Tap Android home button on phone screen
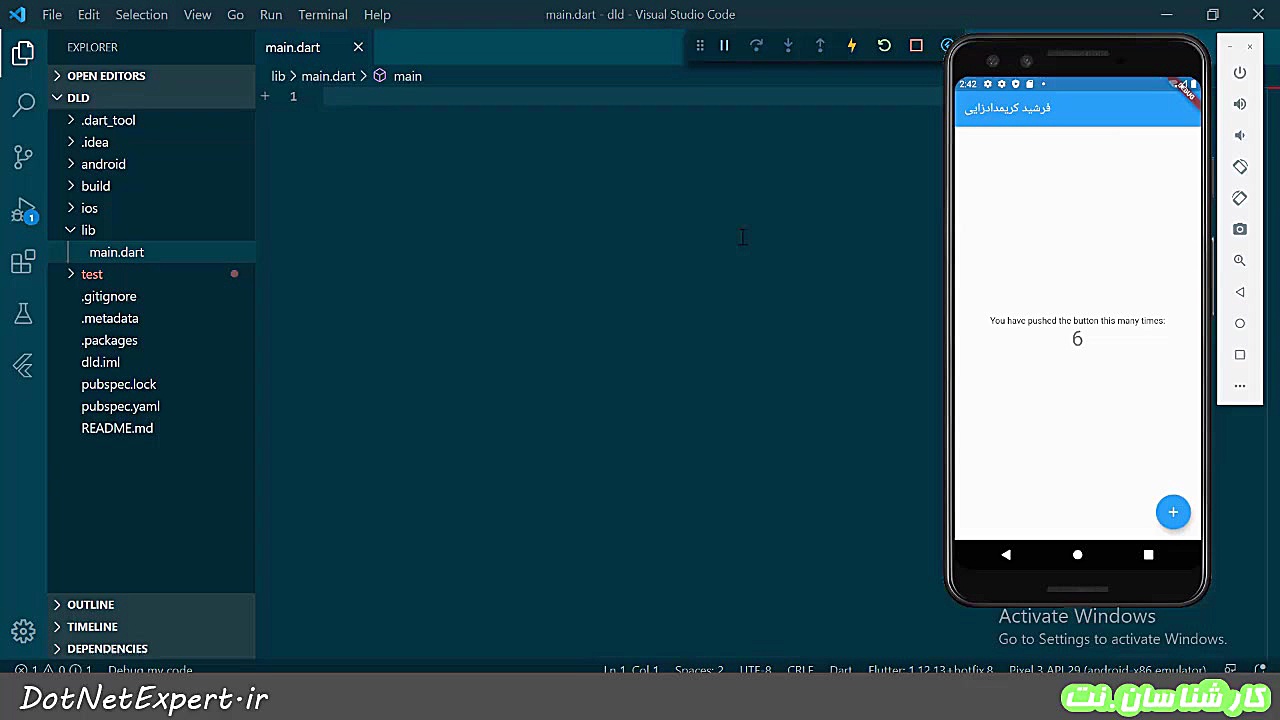The width and height of the screenshot is (1280, 720). pos(1077,554)
